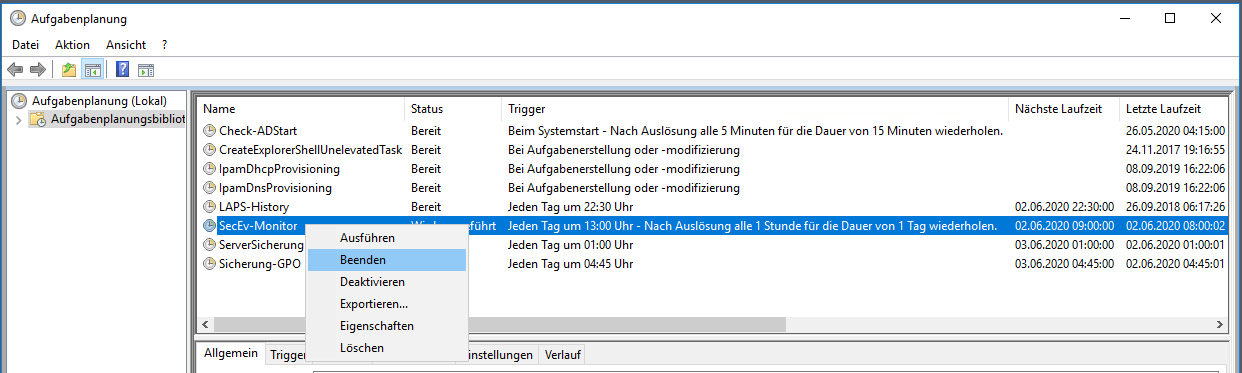Image resolution: width=1242 pixels, height=373 pixels.
Task: Click trigger text 'Jeden Tag um 04:45 Uhr'
Action: point(570,264)
